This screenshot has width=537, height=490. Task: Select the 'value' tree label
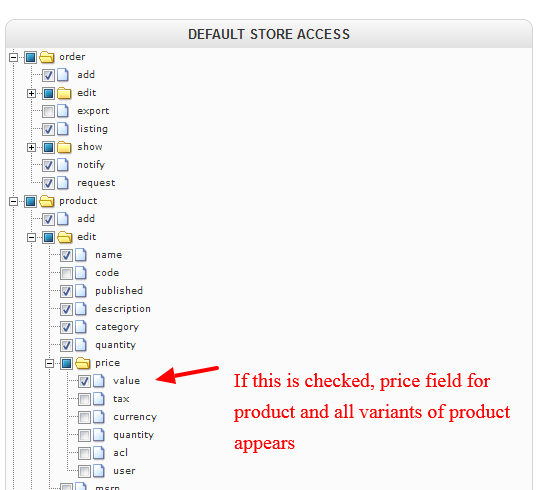126,381
